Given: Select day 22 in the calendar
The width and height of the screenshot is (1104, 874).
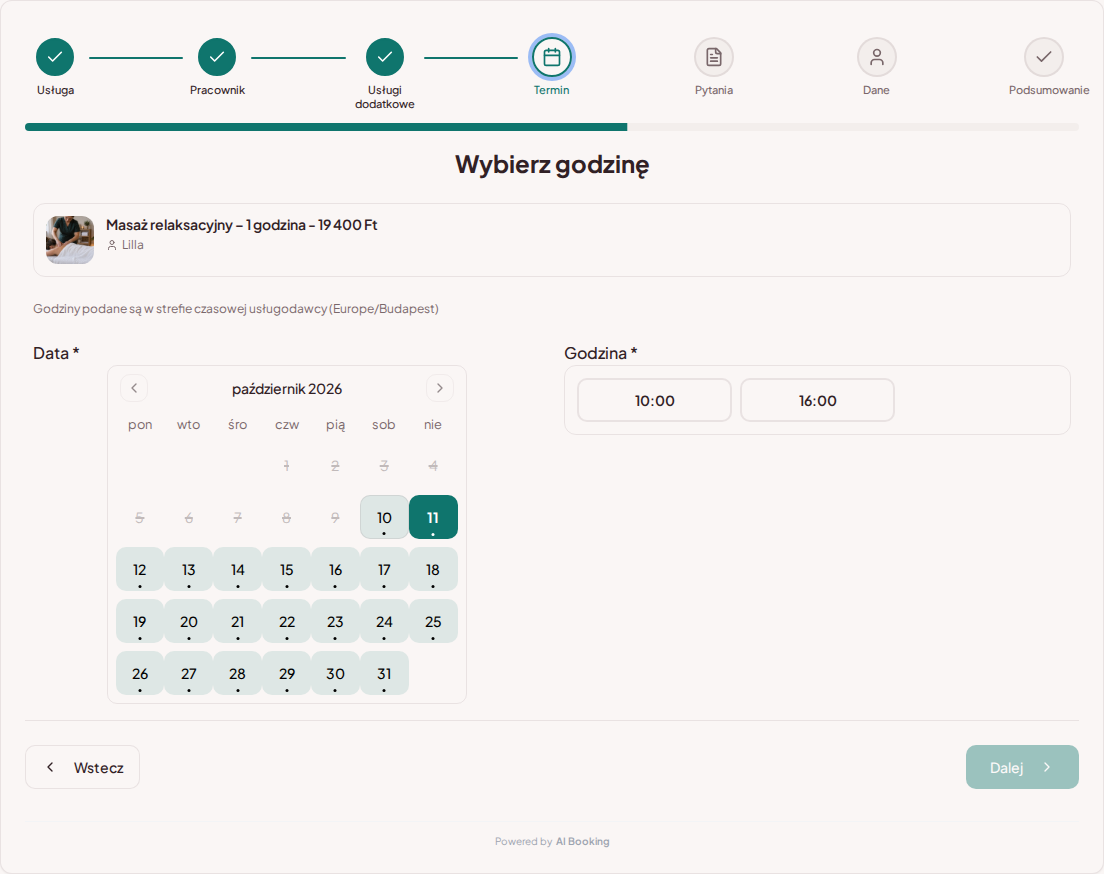Looking at the screenshot, I should tap(287, 622).
